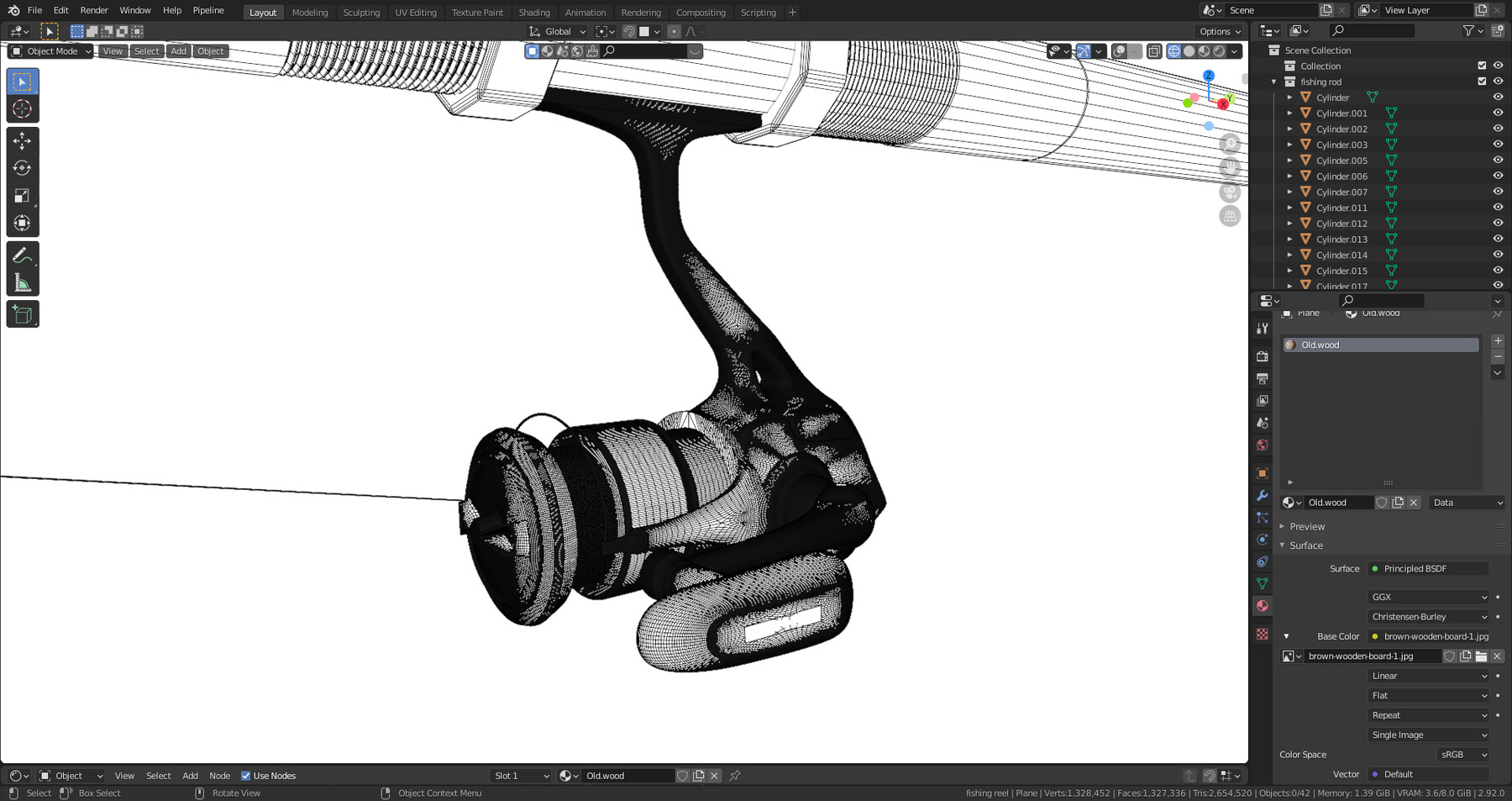Select the Move tool in the toolbar
Viewport: 1512px width, 801px height.
coord(22,141)
